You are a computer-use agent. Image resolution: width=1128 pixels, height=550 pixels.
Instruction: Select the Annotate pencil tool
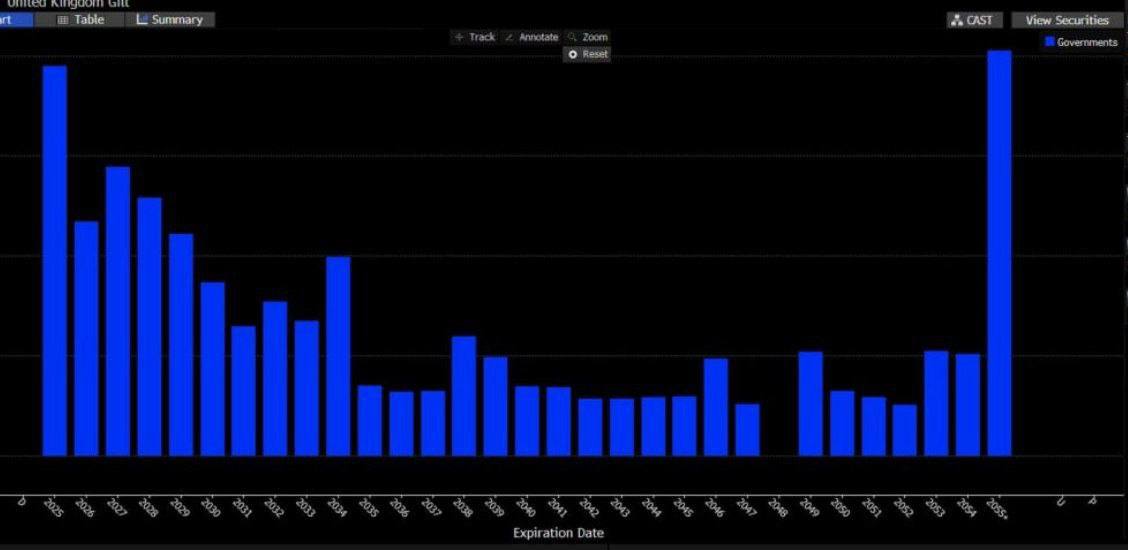point(531,37)
